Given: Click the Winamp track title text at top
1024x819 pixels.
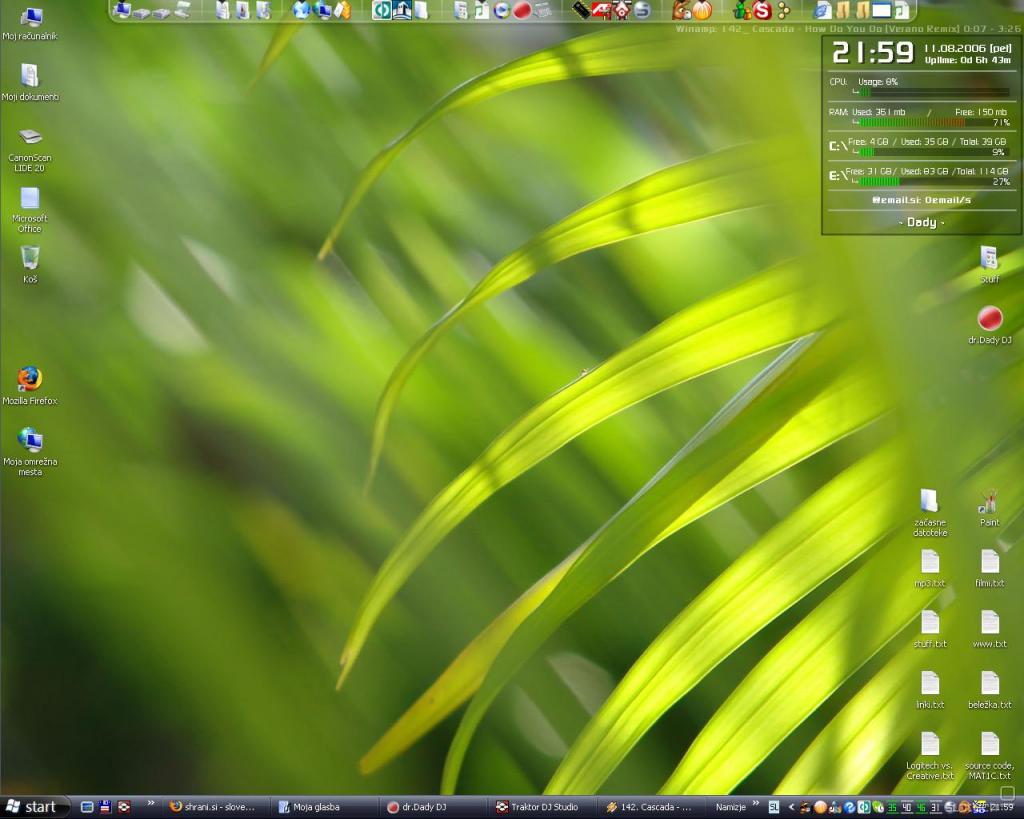Looking at the screenshot, I should pyautogui.click(x=848, y=29).
